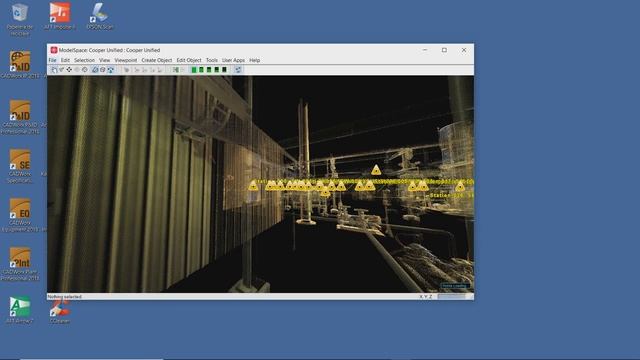Click the highlighted blue viewpoint icon after the cube icons
Image resolution: width=640 pixels, height=360 pixels.
(x=111, y=70)
